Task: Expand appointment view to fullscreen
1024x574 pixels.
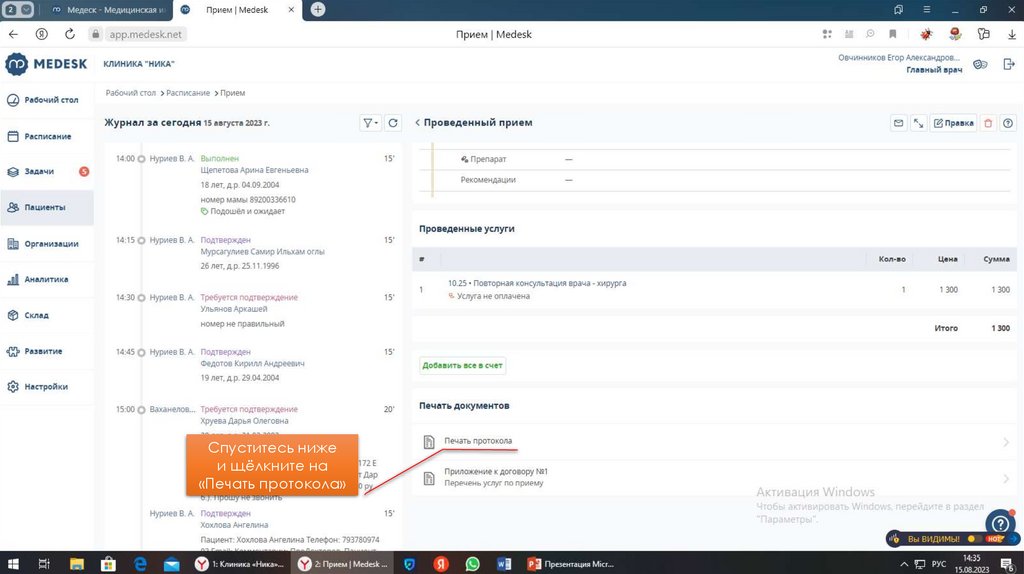Action: pos(918,123)
